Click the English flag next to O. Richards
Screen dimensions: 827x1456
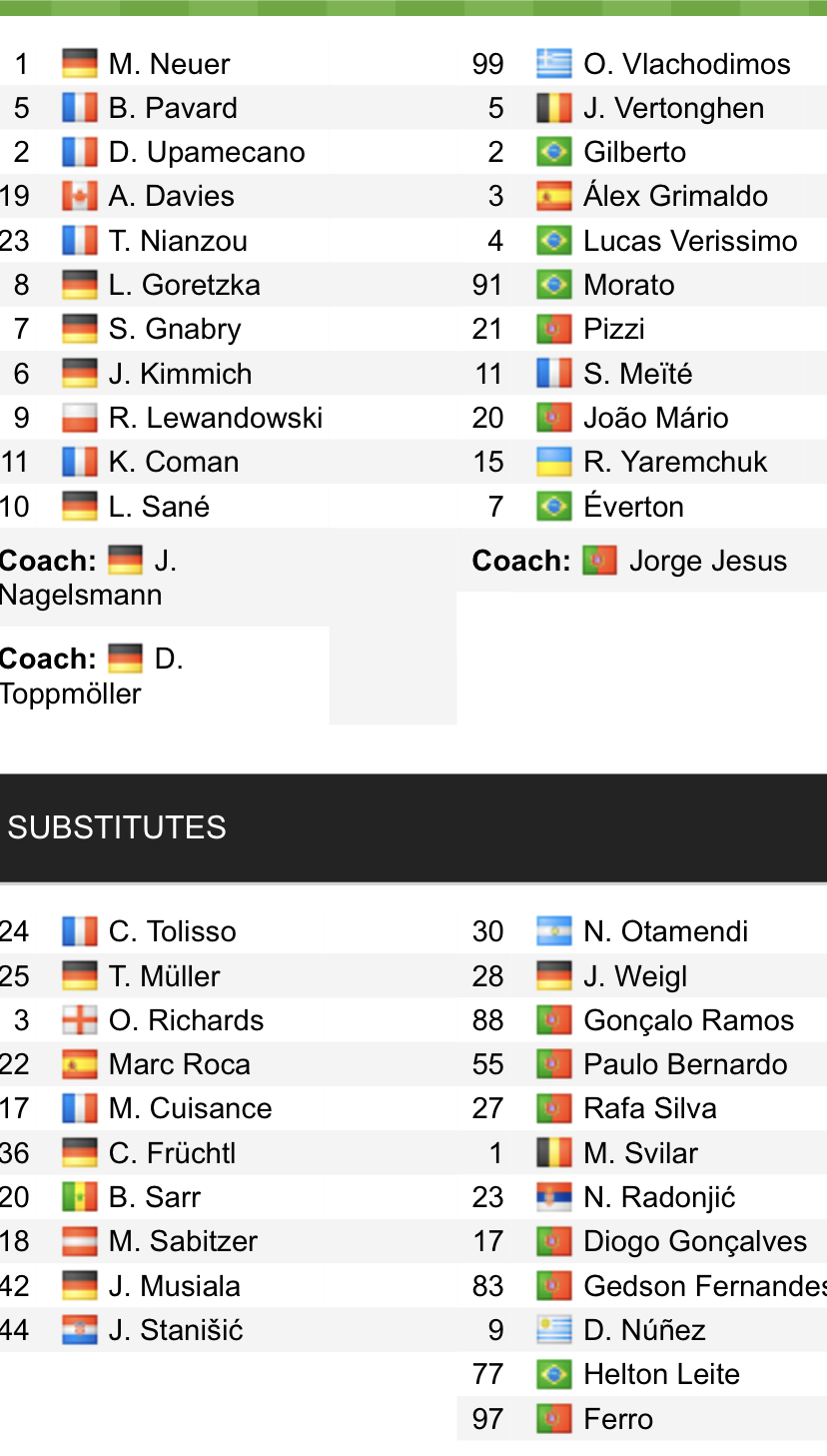79,1020
